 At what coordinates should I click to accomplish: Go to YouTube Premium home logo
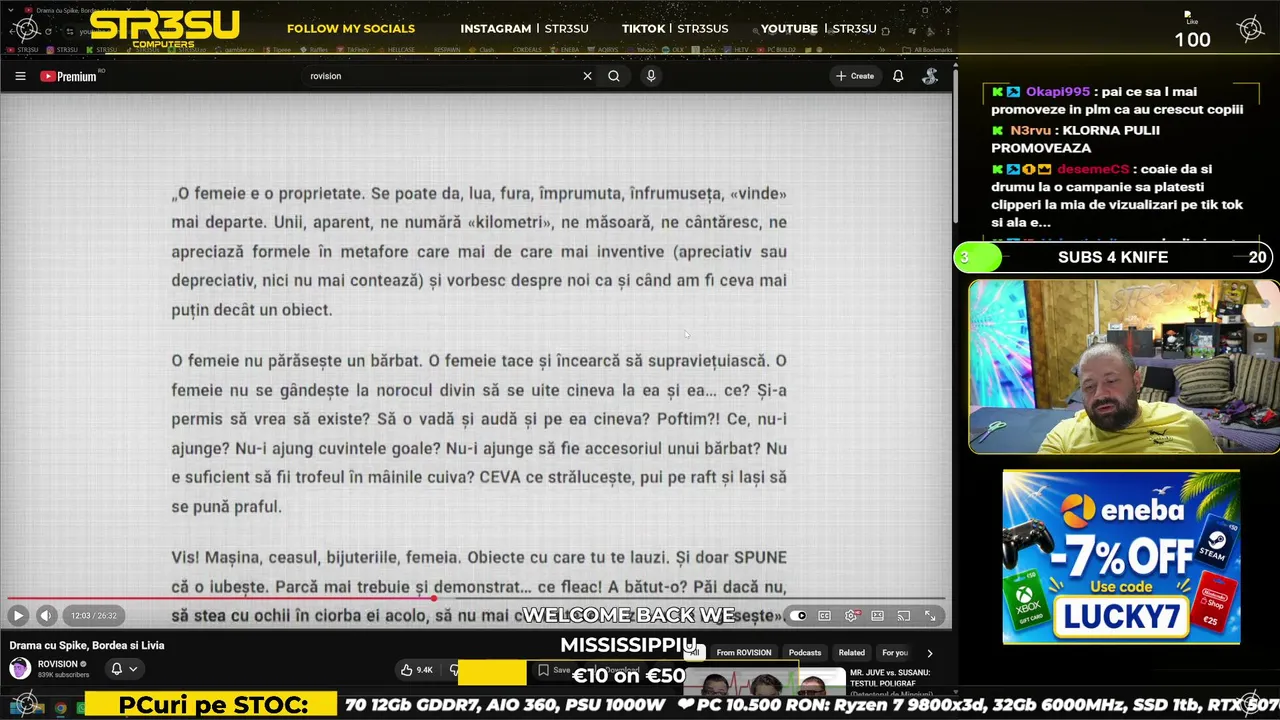(x=68, y=76)
